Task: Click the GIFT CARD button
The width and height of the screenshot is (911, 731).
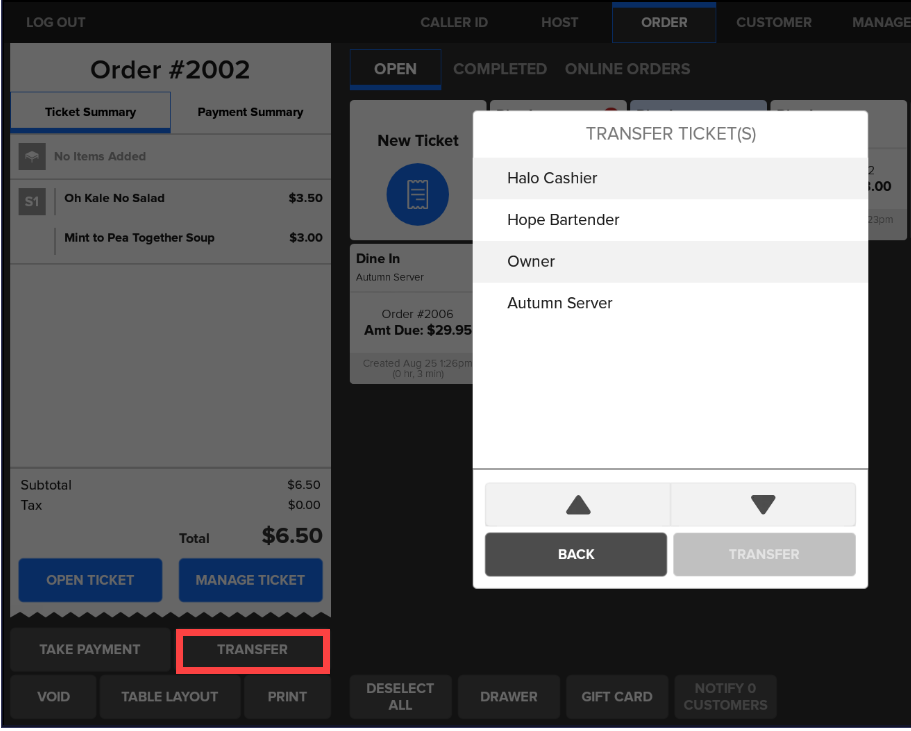Action: click(x=617, y=696)
